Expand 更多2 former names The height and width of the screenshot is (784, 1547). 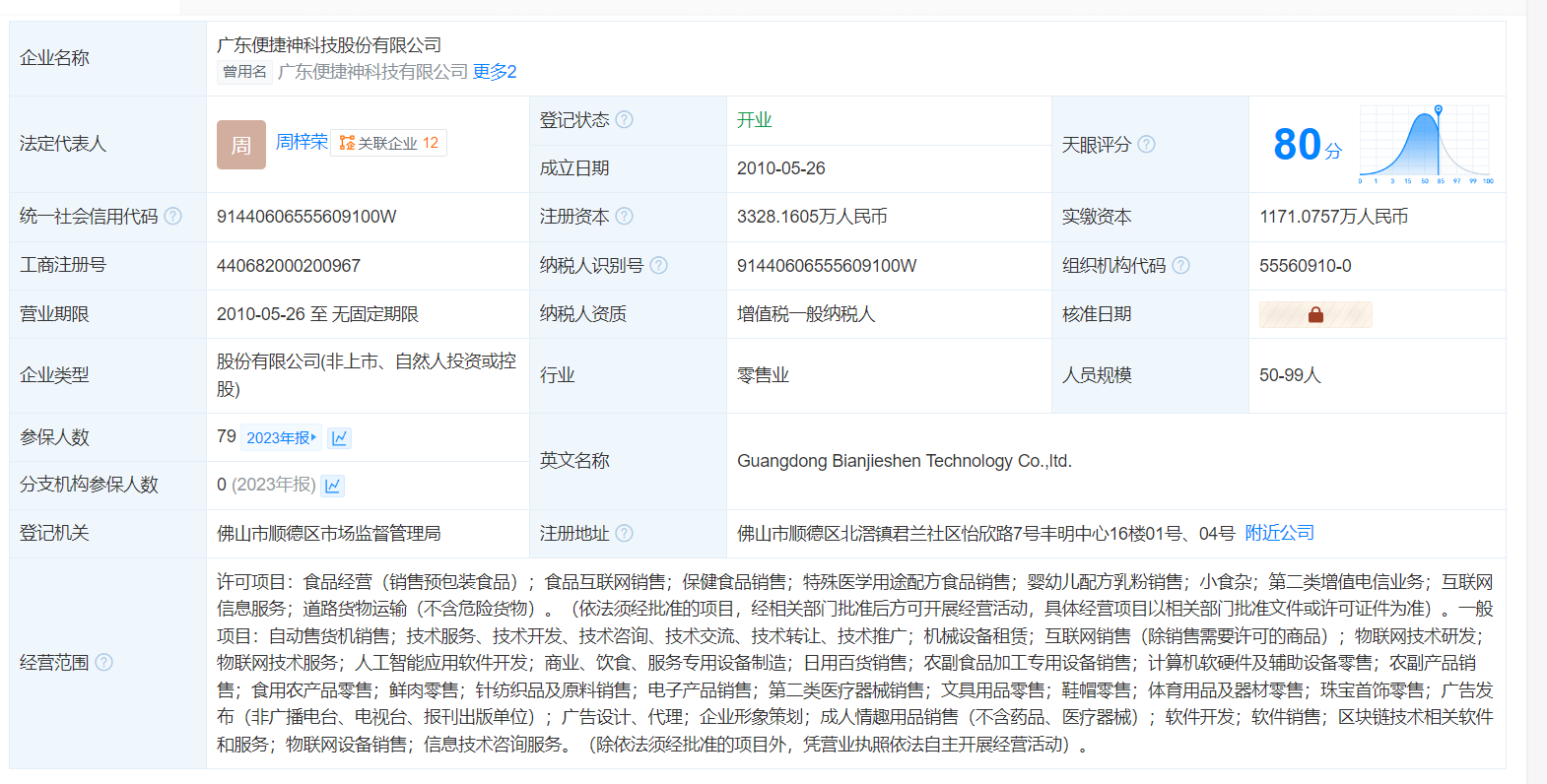coord(495,72)
